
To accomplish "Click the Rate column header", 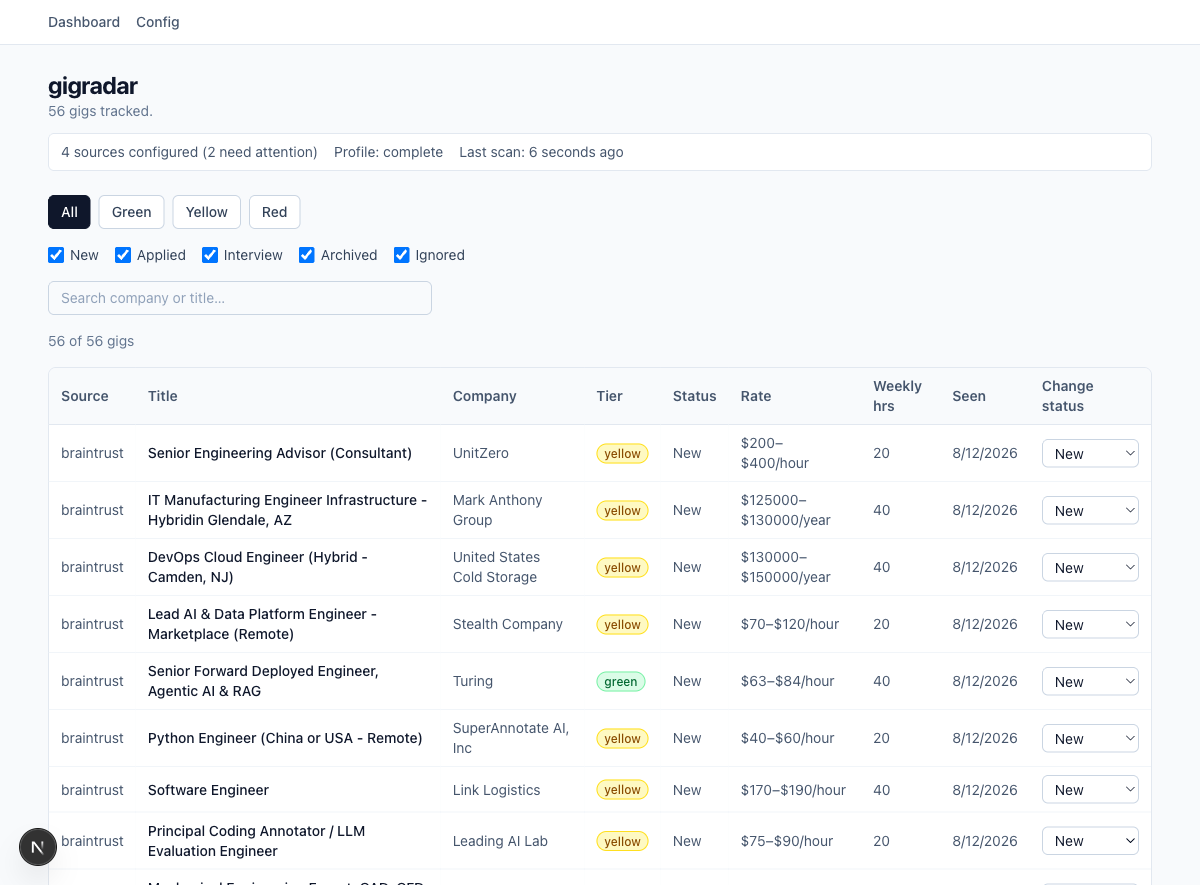I will tap(756, 396).
